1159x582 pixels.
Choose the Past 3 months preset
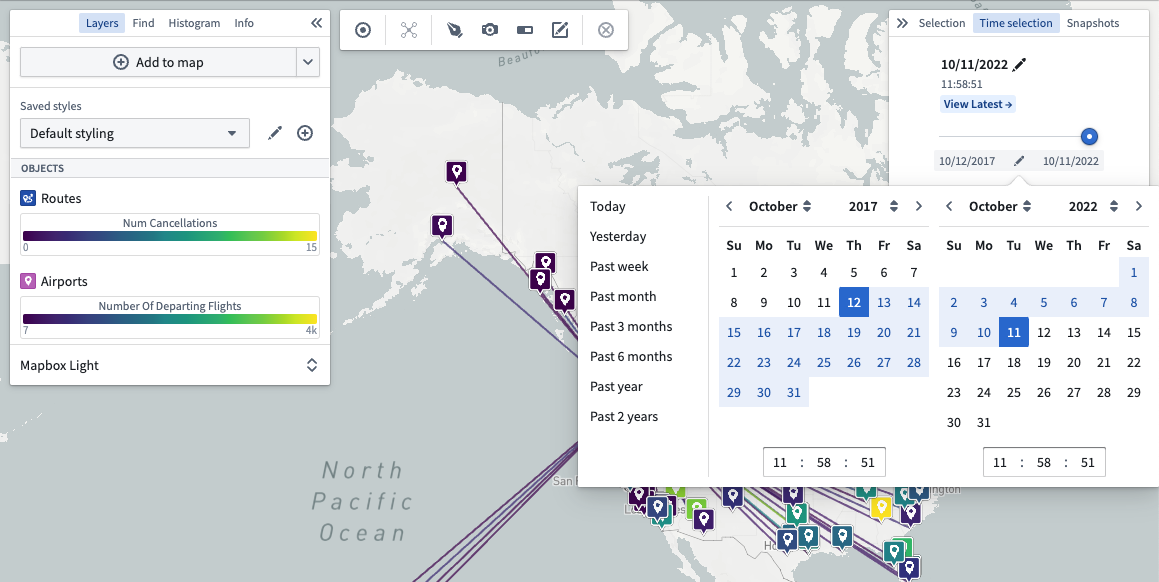point(631,326)
